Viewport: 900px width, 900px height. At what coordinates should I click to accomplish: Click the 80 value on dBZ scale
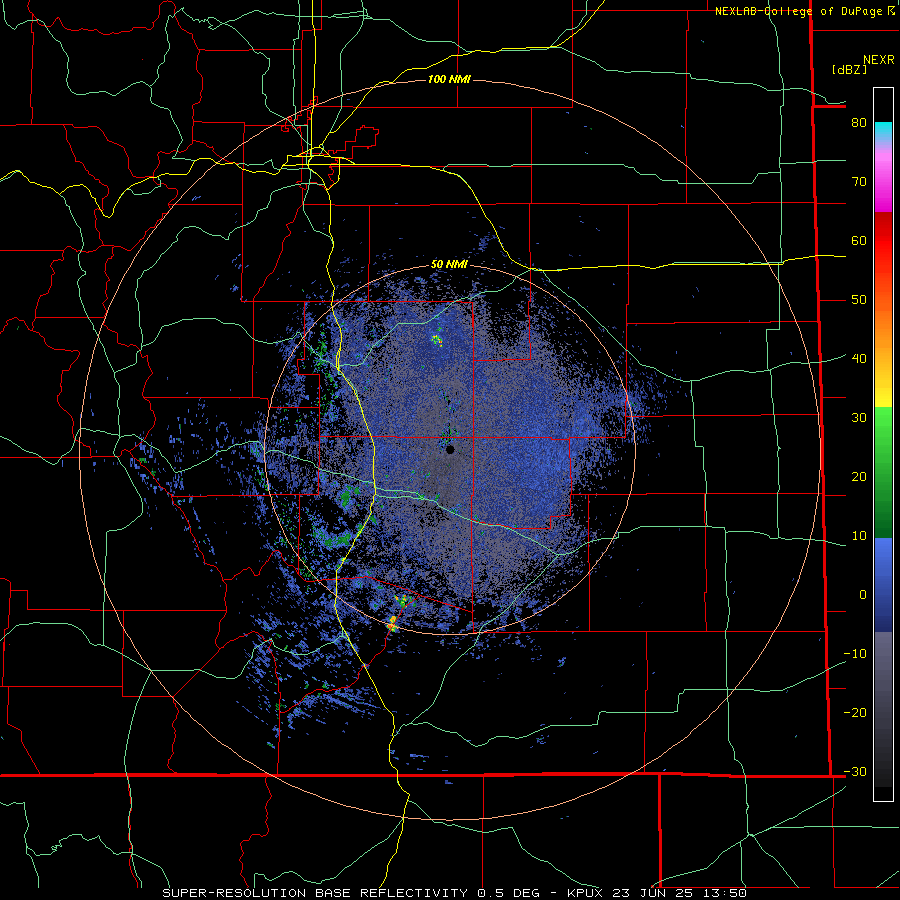(x=859, y=123)
